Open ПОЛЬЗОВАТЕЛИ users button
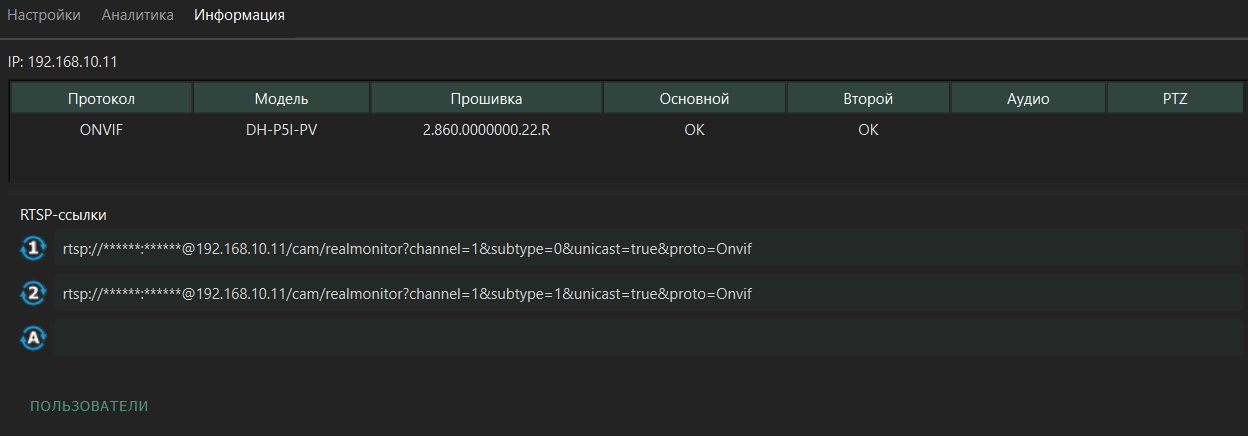1248x436 pixels. point(89,406)
